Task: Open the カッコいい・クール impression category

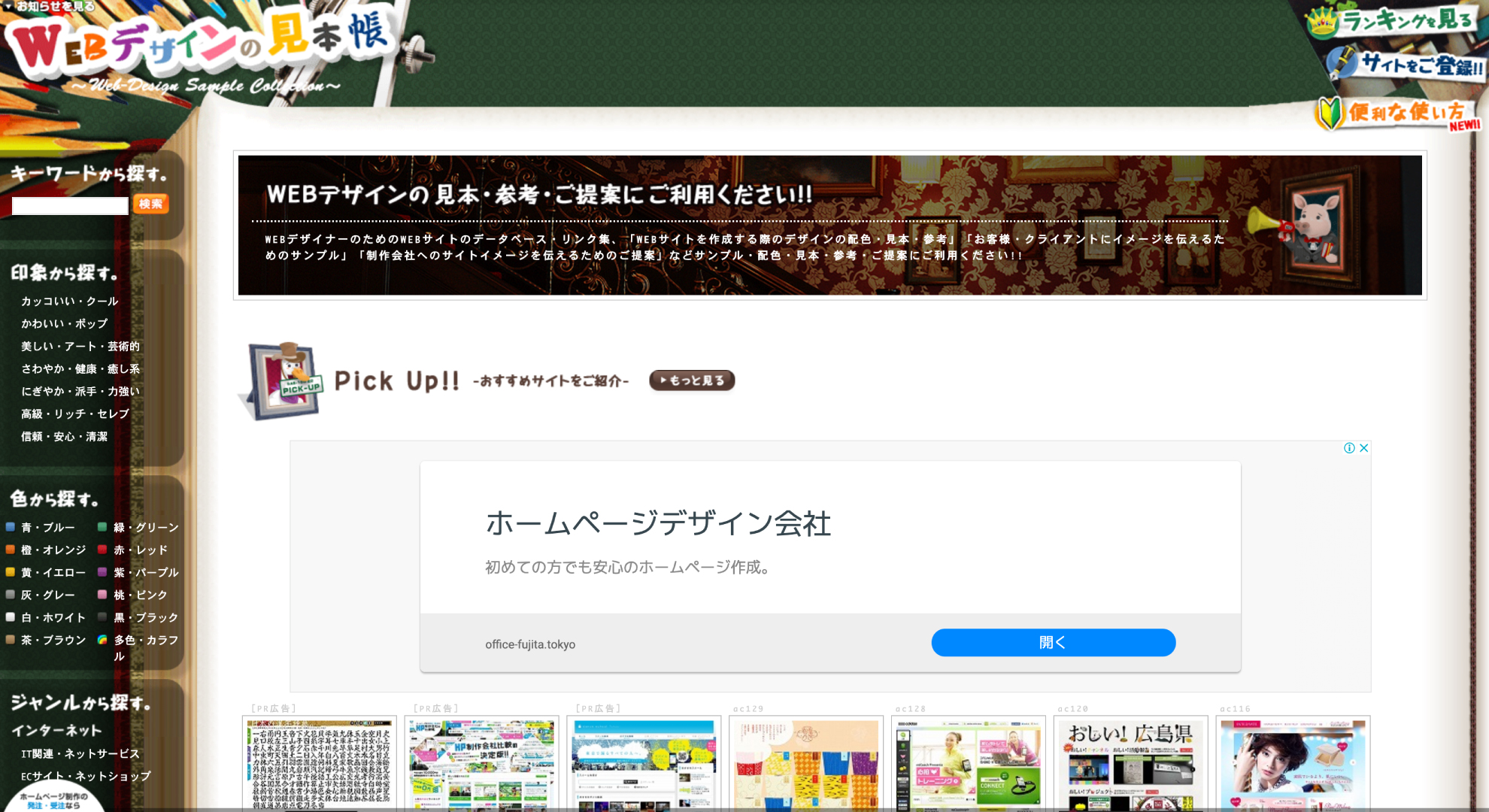Action: tap(70, 301)
